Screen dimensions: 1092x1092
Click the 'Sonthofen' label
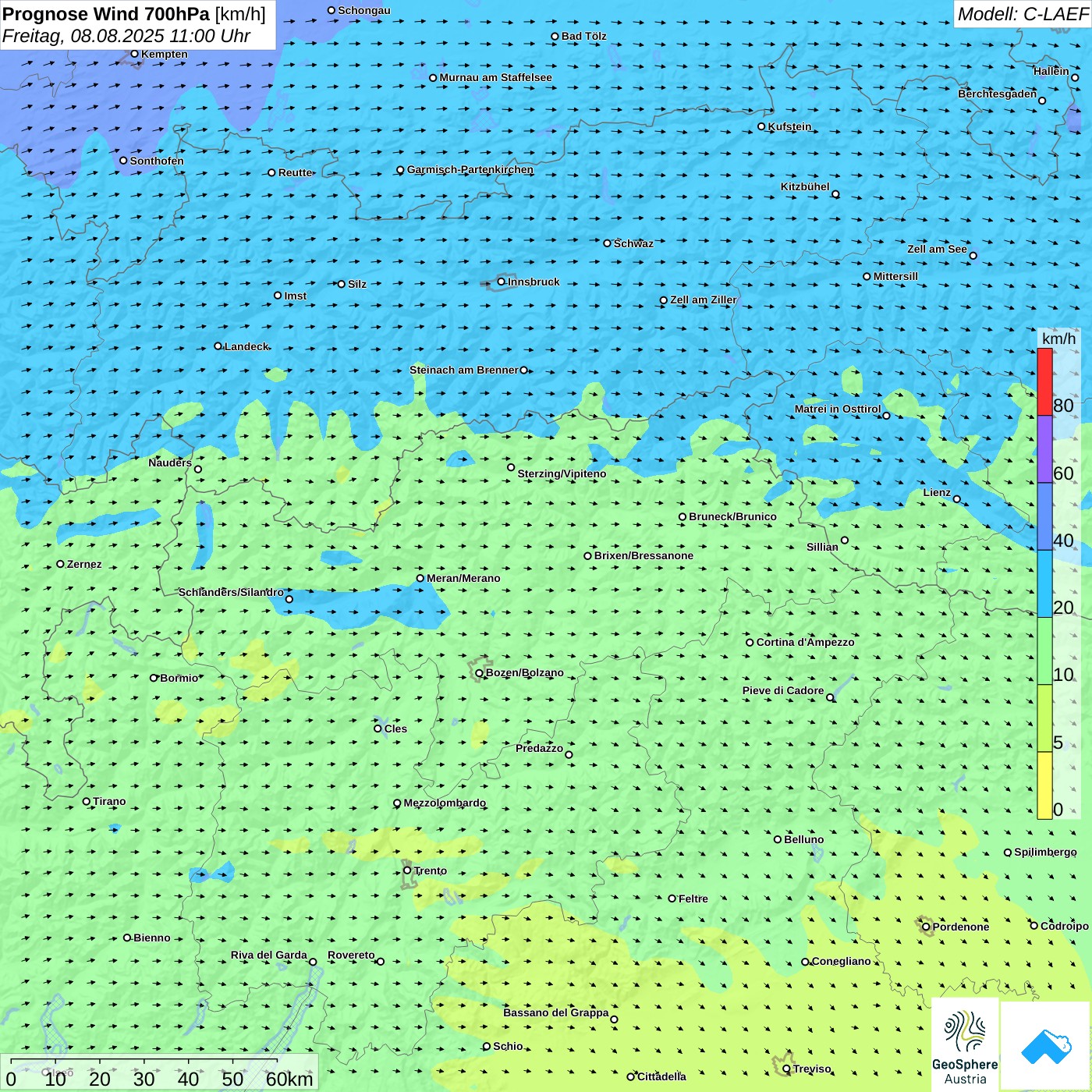[157, 161]
